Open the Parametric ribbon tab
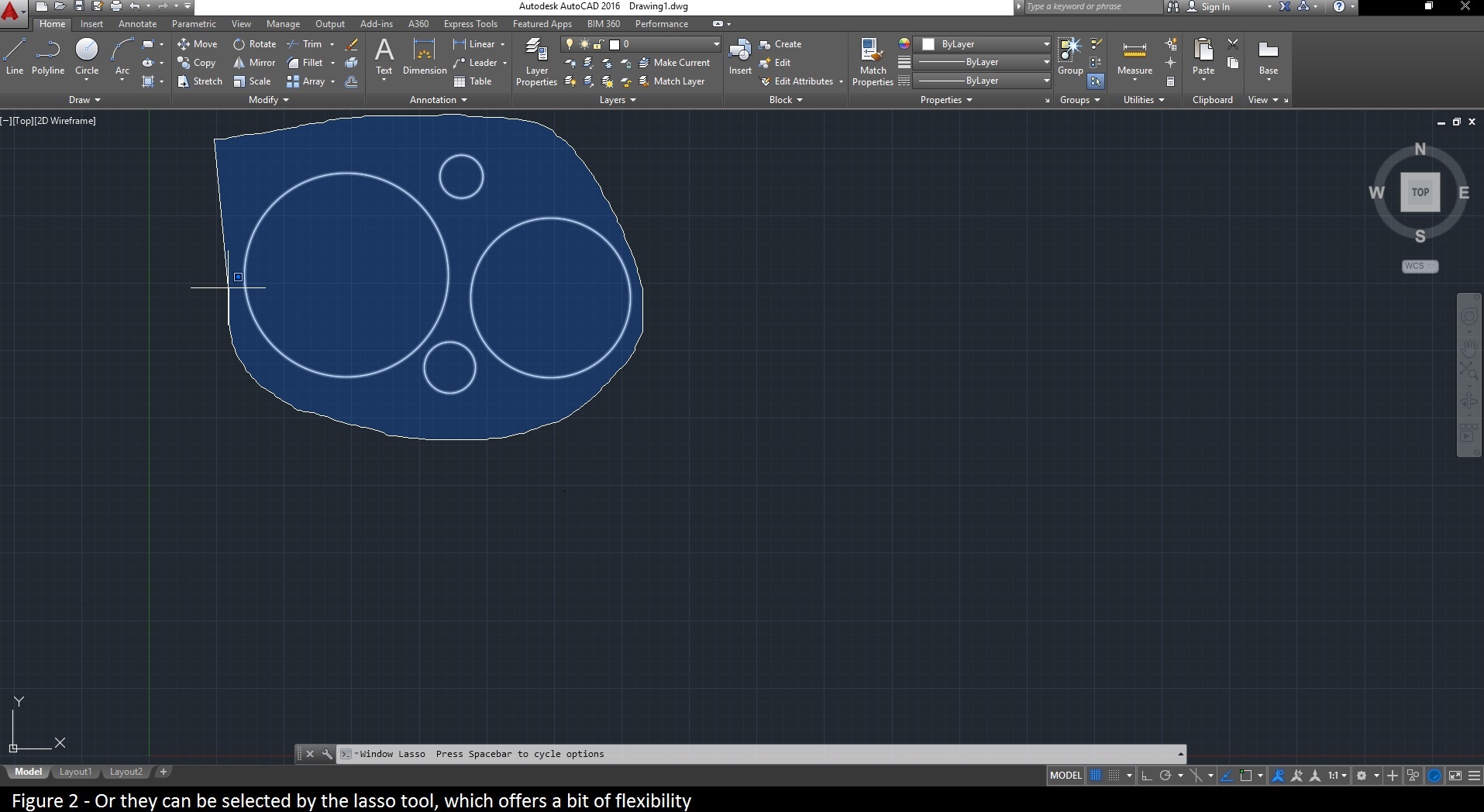Image resolution: width=1484 pixels, height=812 pixels. [193, 24]
